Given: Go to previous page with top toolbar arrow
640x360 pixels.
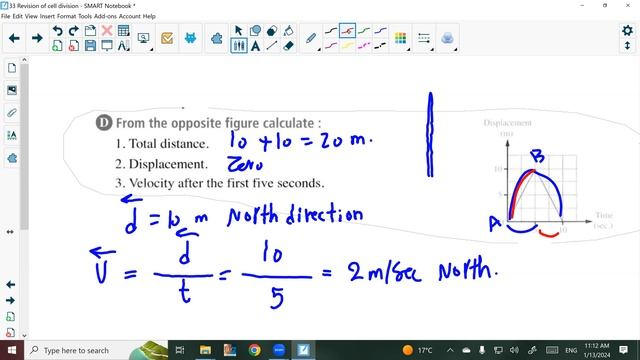Looking at the screenshot, I should [x=14, y=38].
